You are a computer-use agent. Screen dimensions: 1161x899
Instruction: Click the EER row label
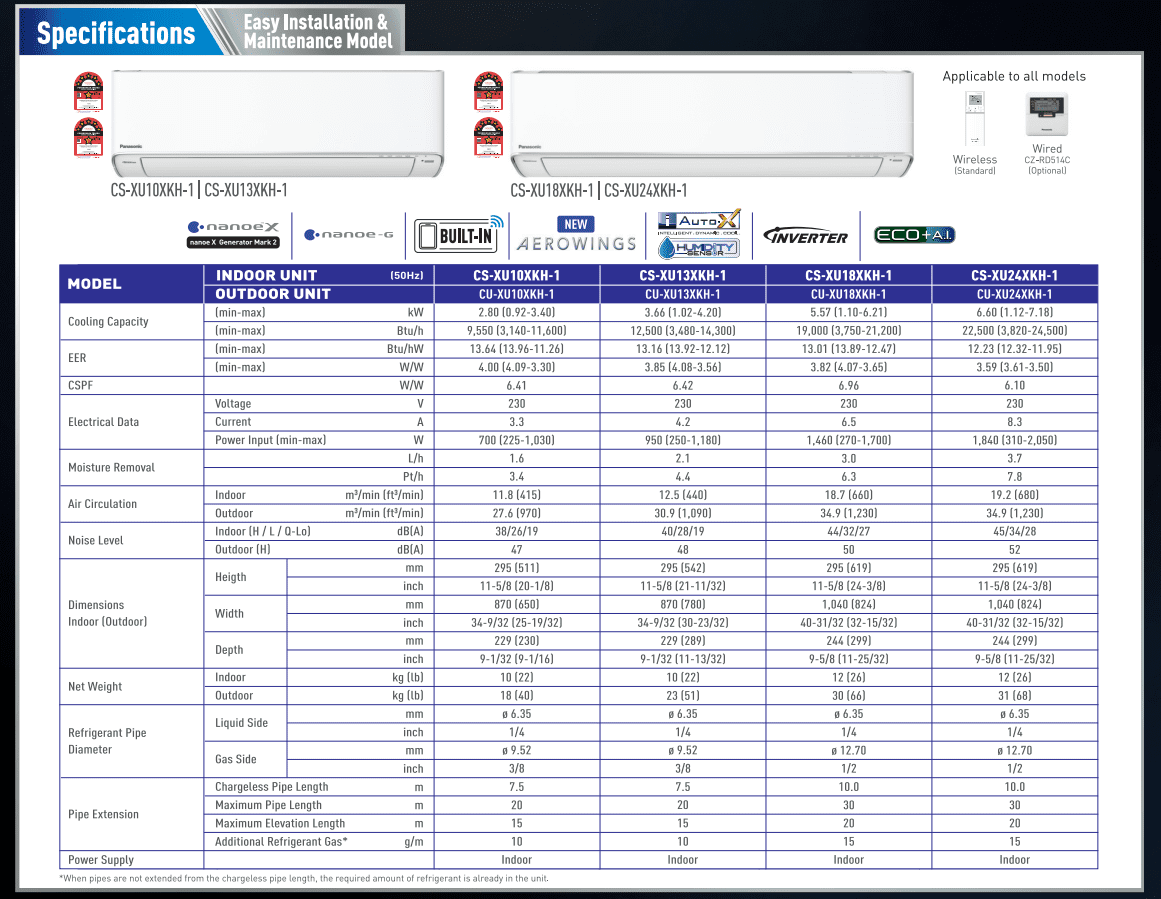77,358
